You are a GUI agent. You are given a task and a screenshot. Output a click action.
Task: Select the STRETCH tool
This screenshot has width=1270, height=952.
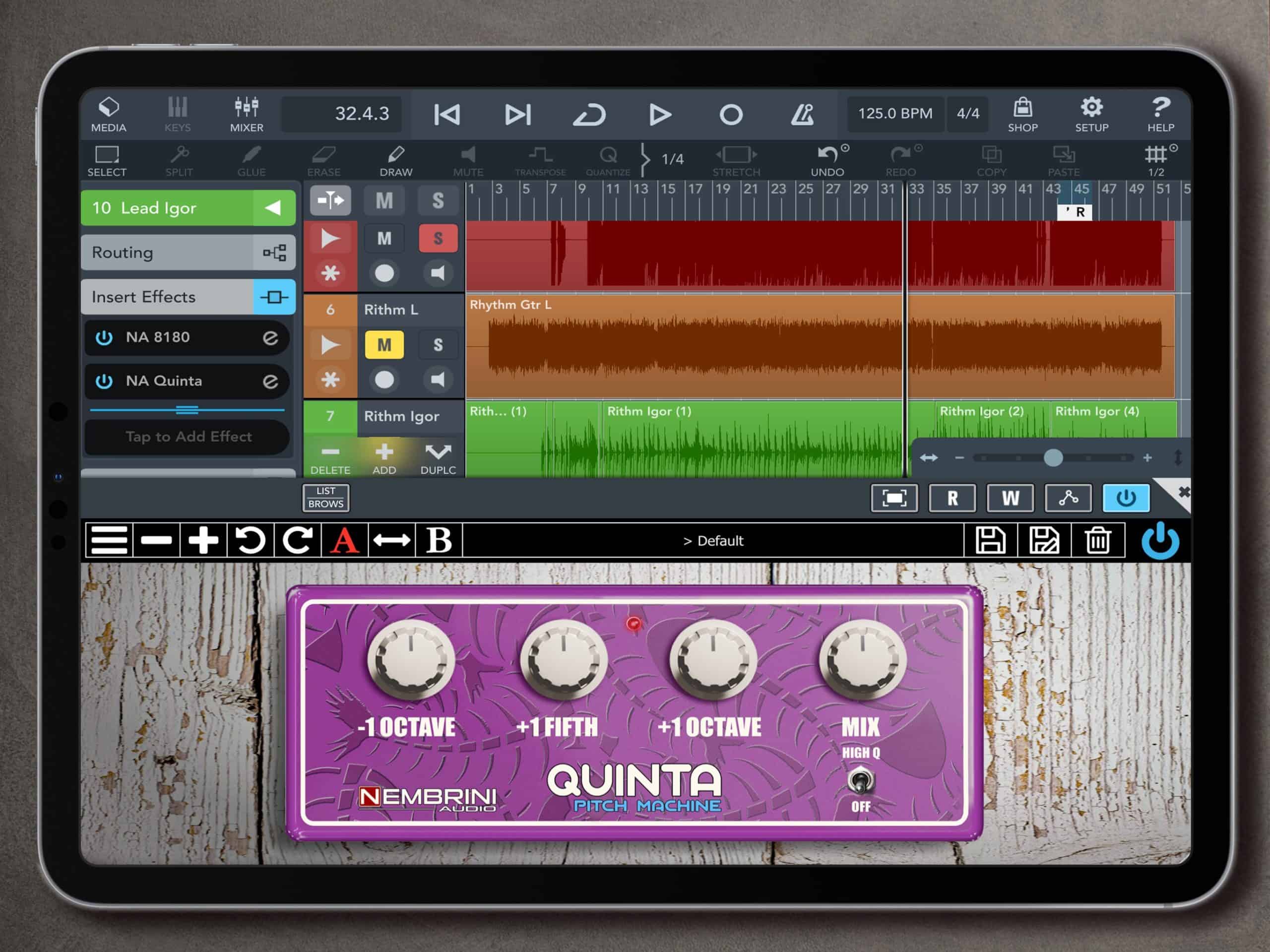pyautogui.click(x=736, y=161)
